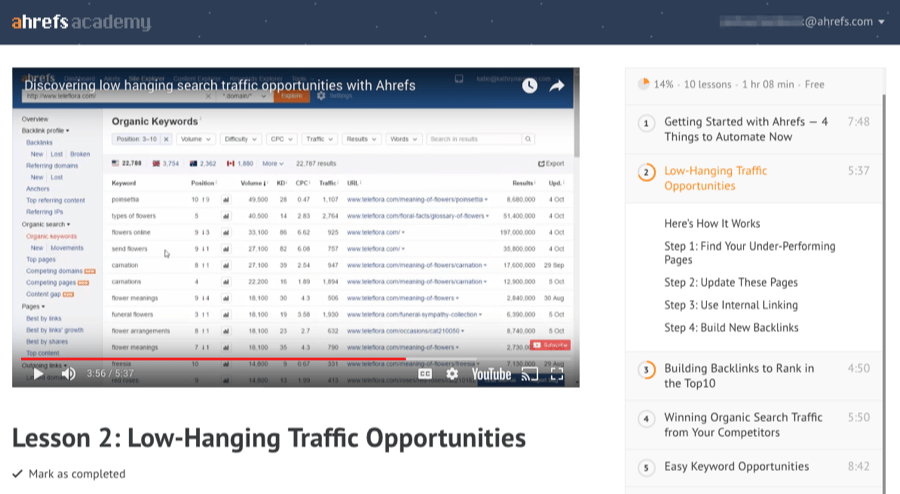Jump to Here's How It Works section
900x494 pixels.
712,224
